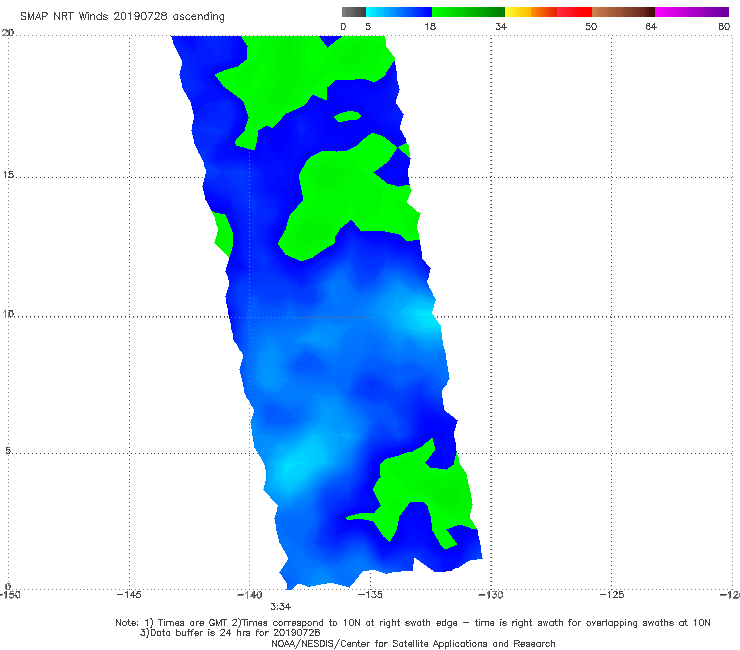Click the blue segment of the wind color bar
The height and width of the screenshot is (650, 740).
399,12
